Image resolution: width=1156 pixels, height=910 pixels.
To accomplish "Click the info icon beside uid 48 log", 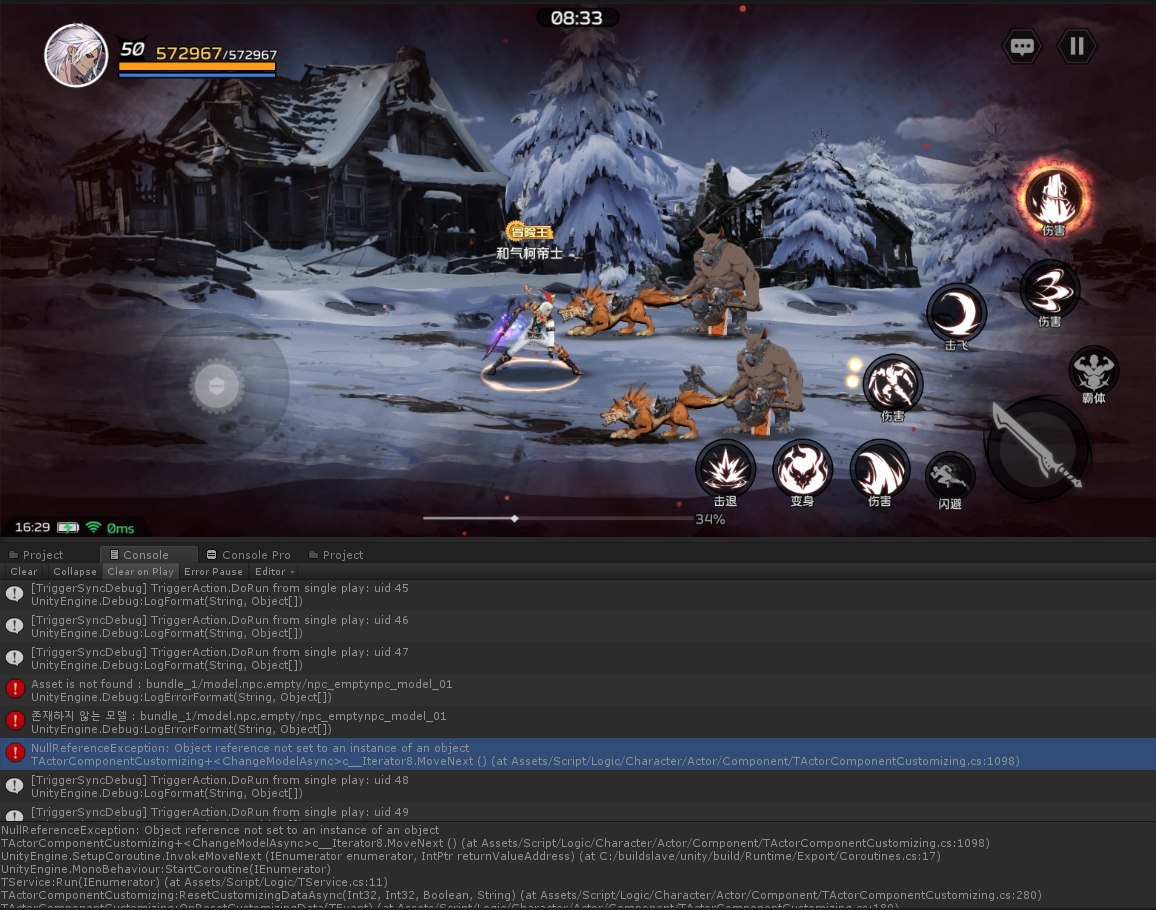I will 15,785.
